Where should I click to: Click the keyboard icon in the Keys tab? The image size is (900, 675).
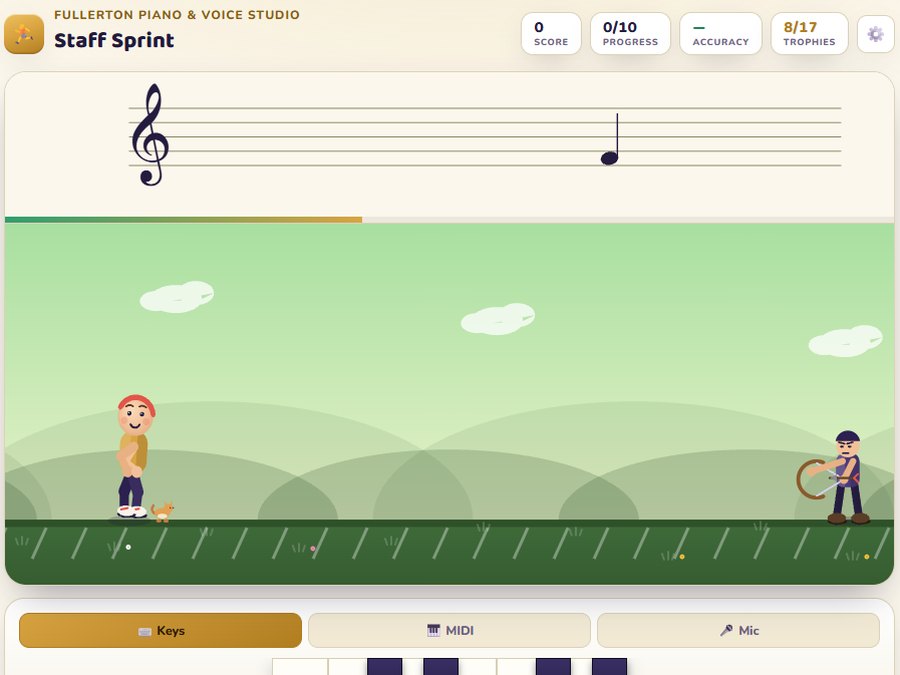pyautogui.click(x=145, y=631)
